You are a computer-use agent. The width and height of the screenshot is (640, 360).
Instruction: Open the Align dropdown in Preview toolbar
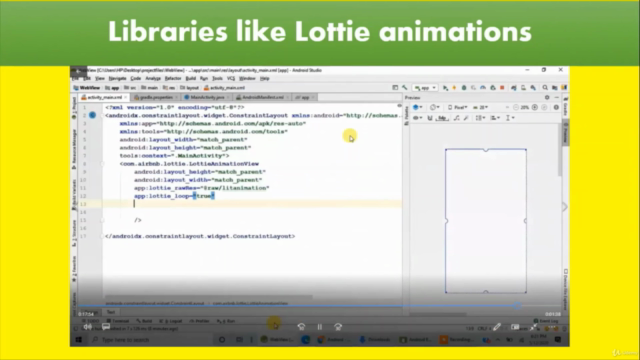tap(495, 118)
